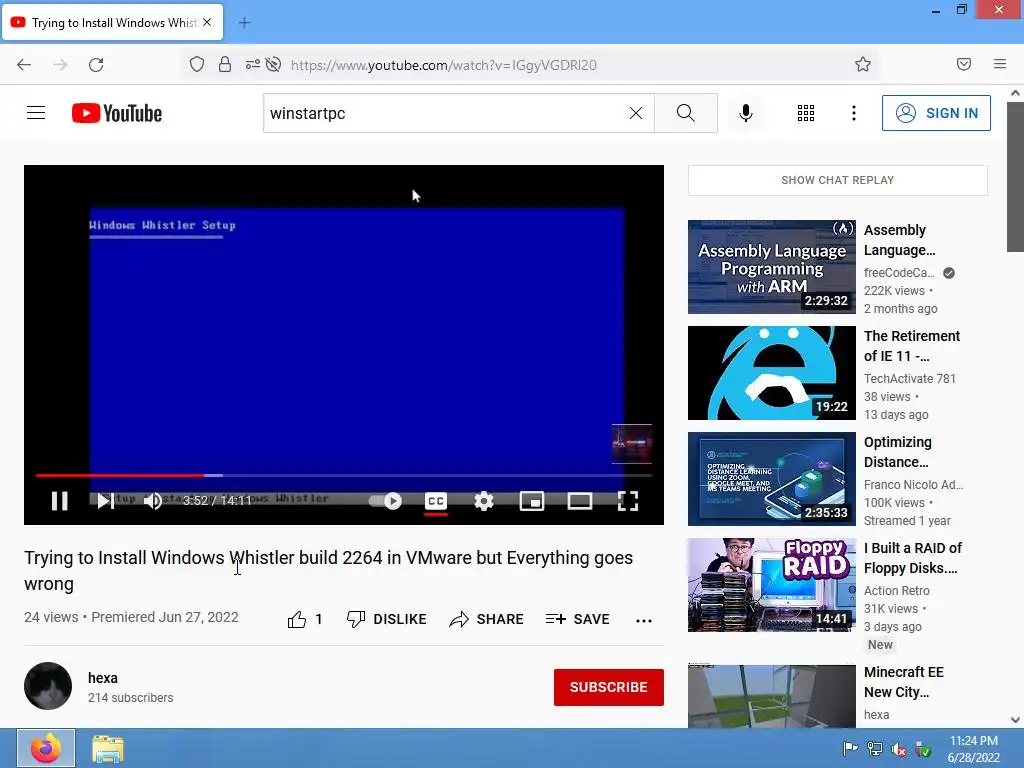Open The Retirement of IE 11 video title
The width and height of the screenshot is (1024, 768).
[912, 346]
